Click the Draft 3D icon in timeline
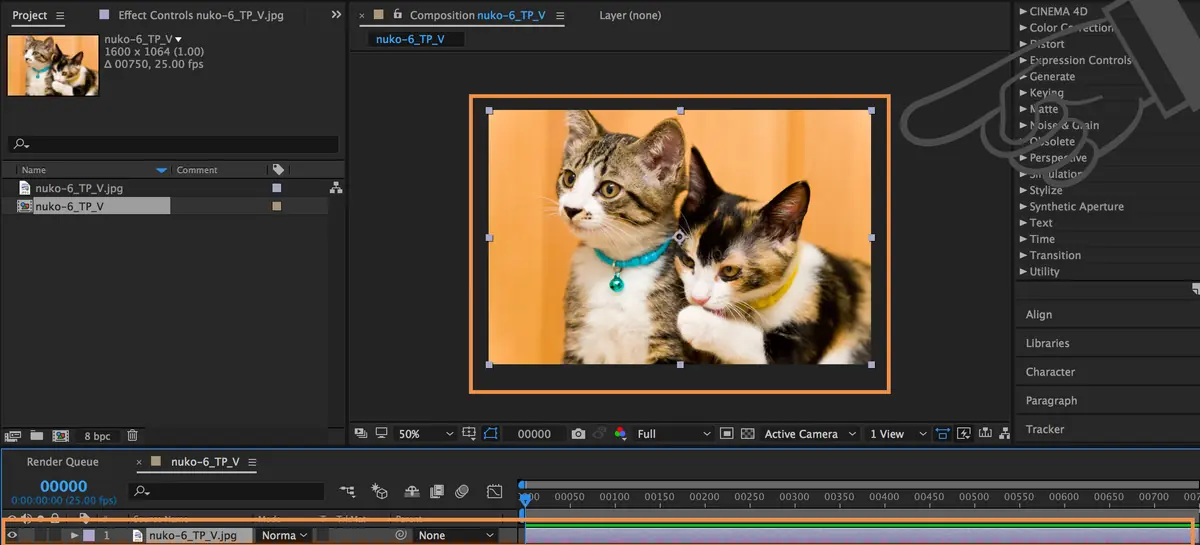The width and height of the screenshot is (1200, 545). pyautogui.click(x=379, y=491)
